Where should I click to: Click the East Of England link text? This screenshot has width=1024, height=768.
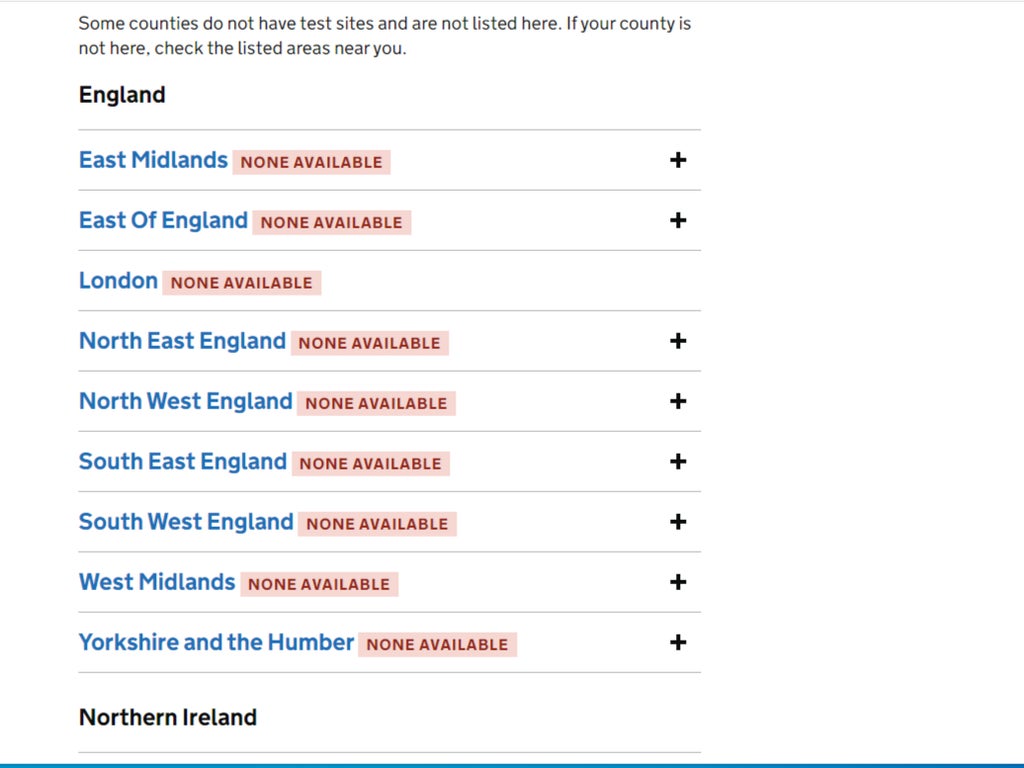click(163, 220)
